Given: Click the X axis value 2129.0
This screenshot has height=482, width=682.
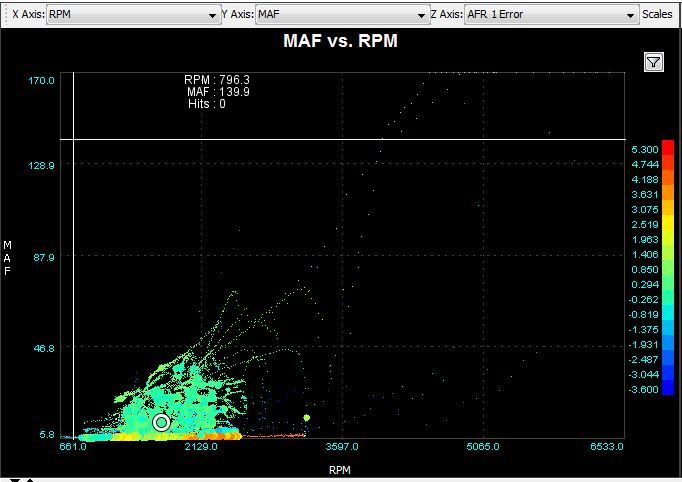Looking at the screenshot, I should (201, 446).
